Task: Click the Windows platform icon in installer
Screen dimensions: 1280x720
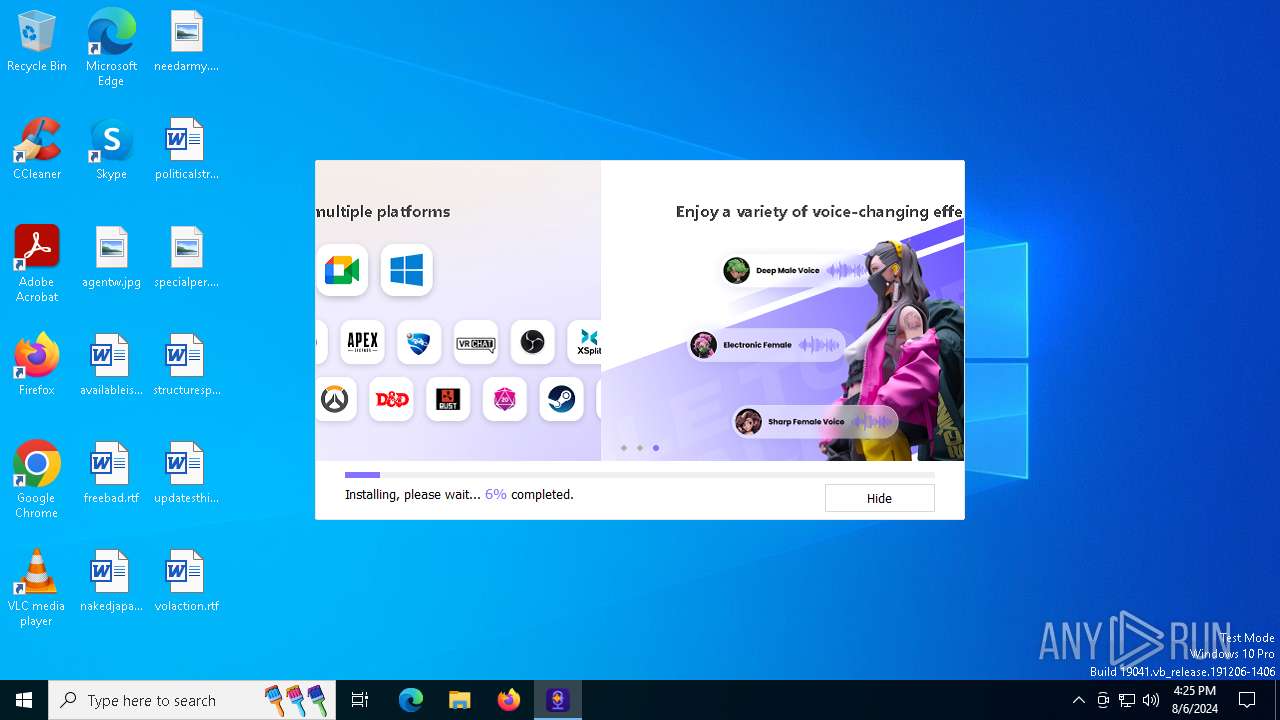Action: click(x=406, y=270)
